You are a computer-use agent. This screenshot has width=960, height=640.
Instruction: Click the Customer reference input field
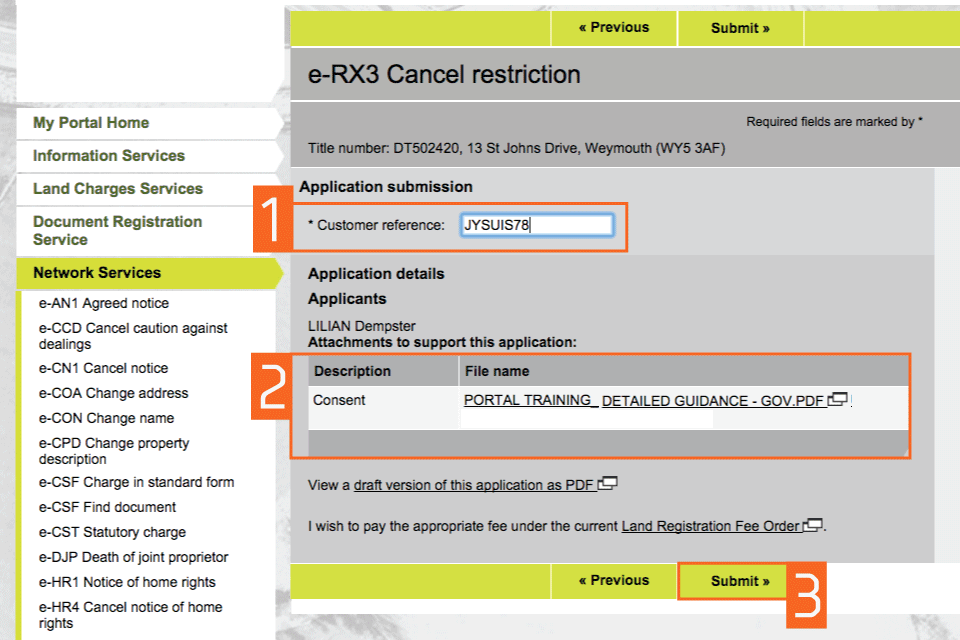point(537,225)
